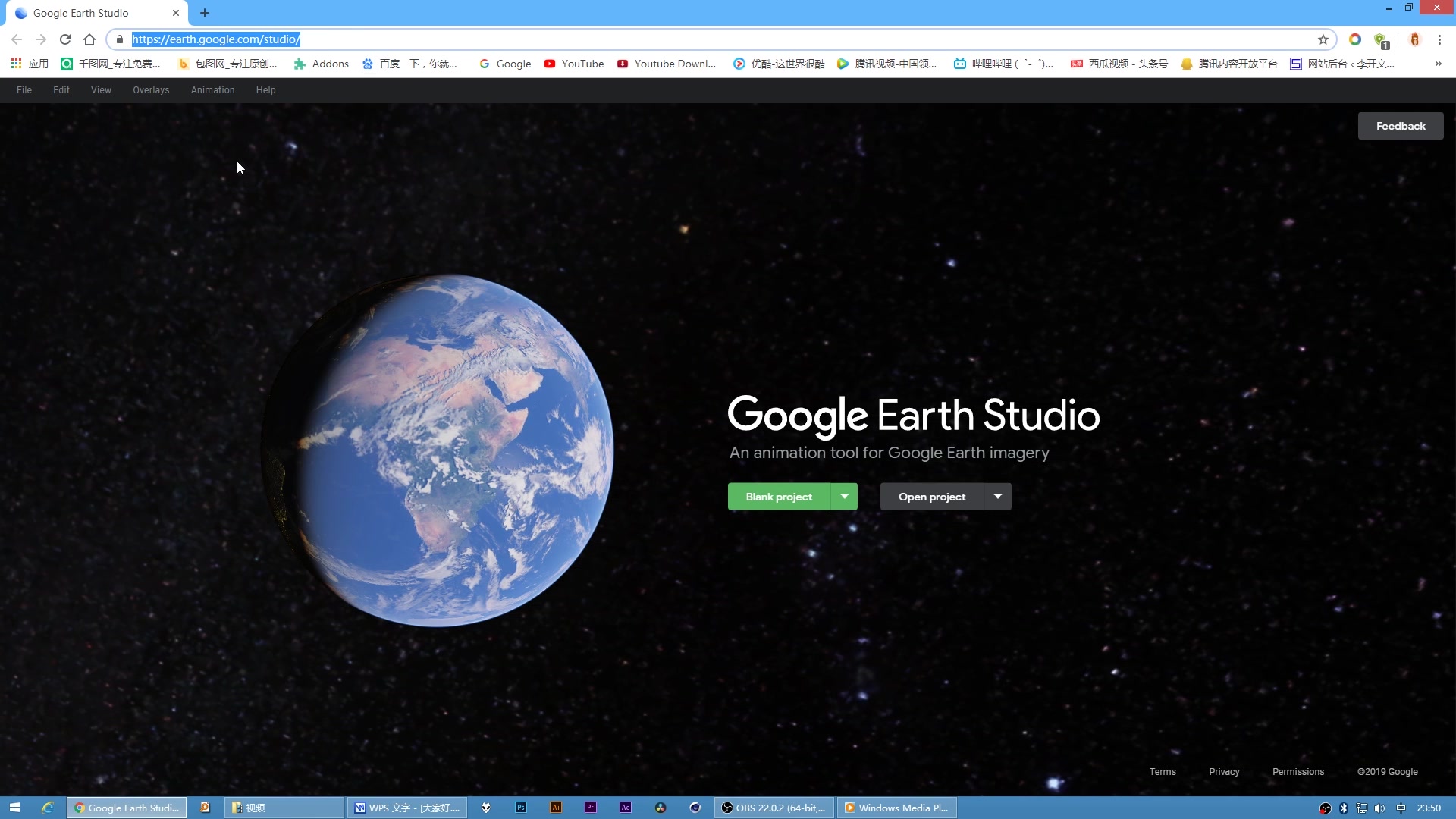Open the Photoshop taskbar icon

[x=520, y=808]
